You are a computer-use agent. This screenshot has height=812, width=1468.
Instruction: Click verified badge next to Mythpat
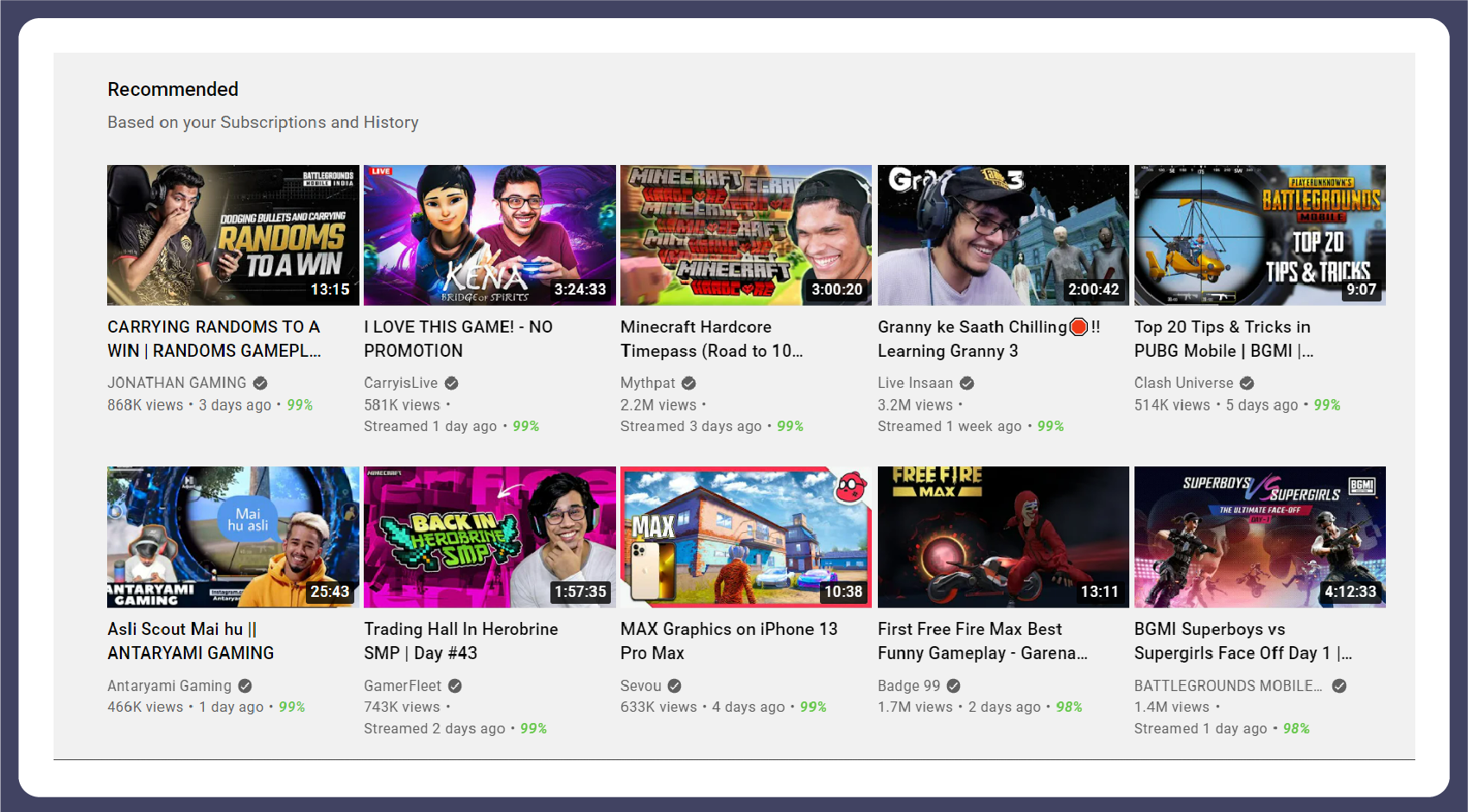coord(689,383)
